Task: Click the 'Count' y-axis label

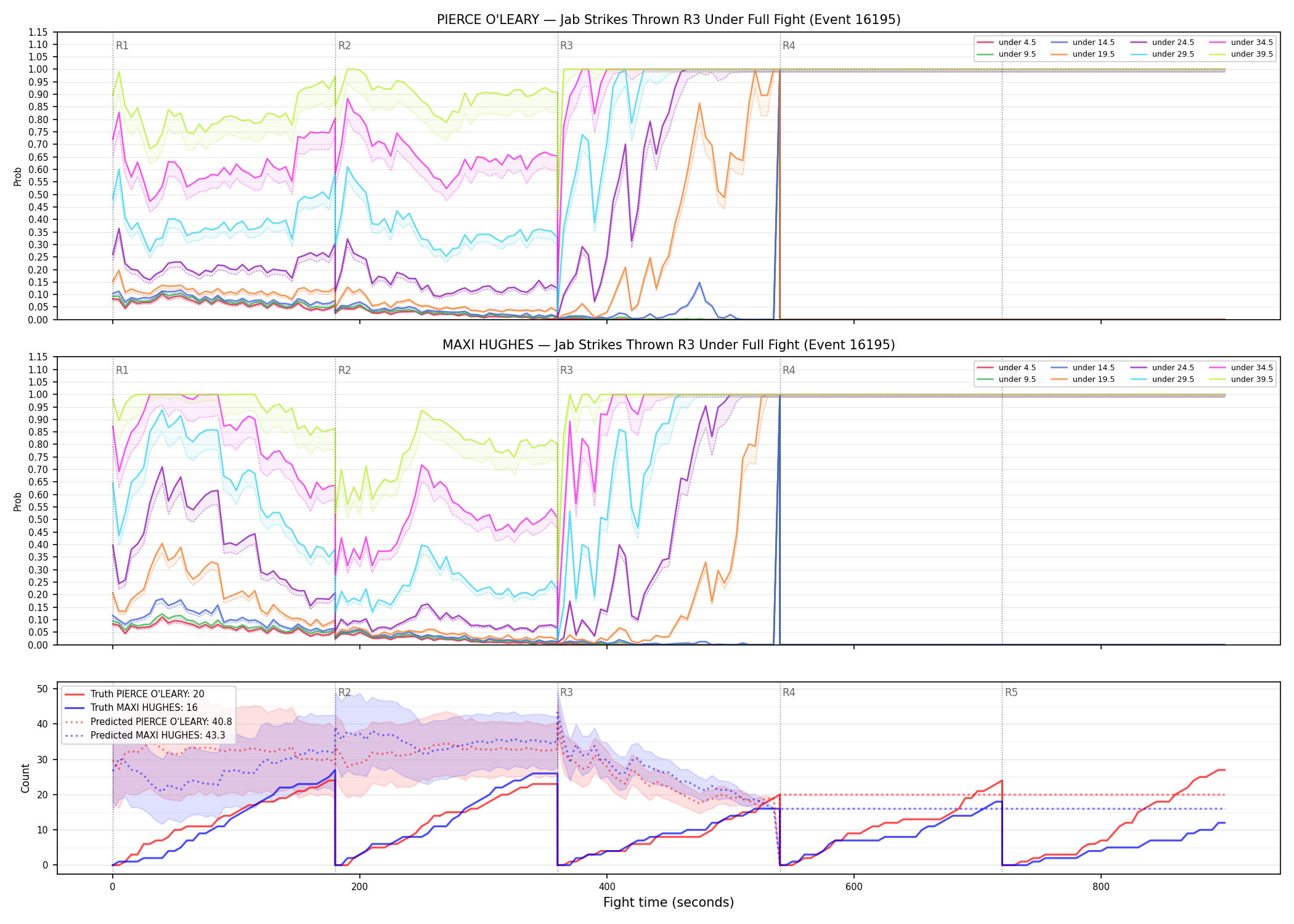Action: tap(25, 778)
